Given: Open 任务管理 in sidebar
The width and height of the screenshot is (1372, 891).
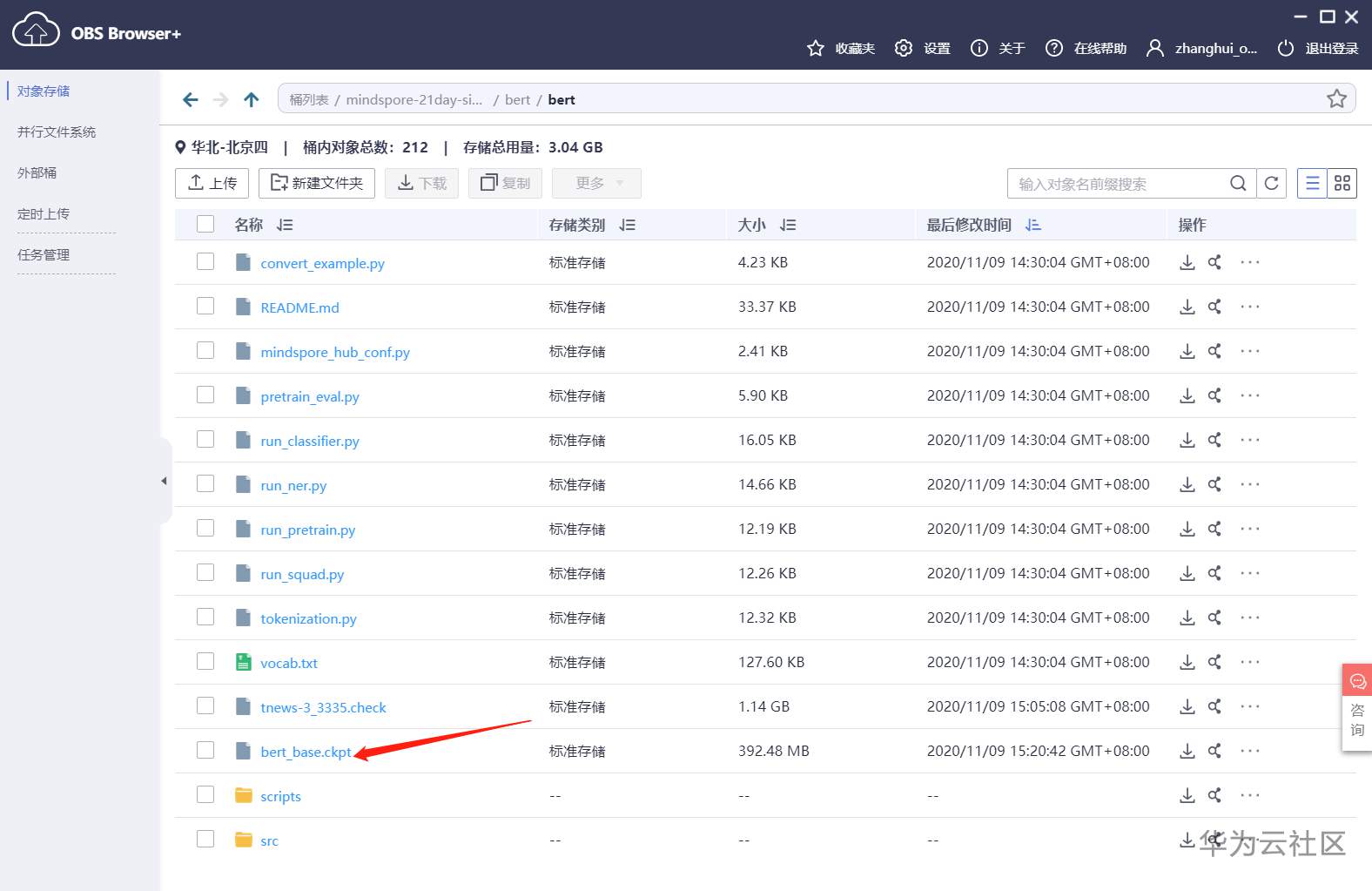Looking at the screenshot, I should [x=44, y=255].
